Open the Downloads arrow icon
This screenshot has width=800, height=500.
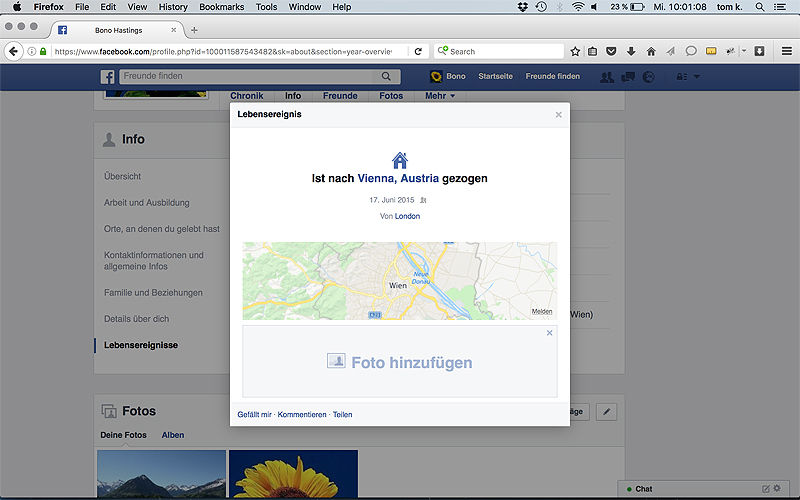(x=631, y=51)
